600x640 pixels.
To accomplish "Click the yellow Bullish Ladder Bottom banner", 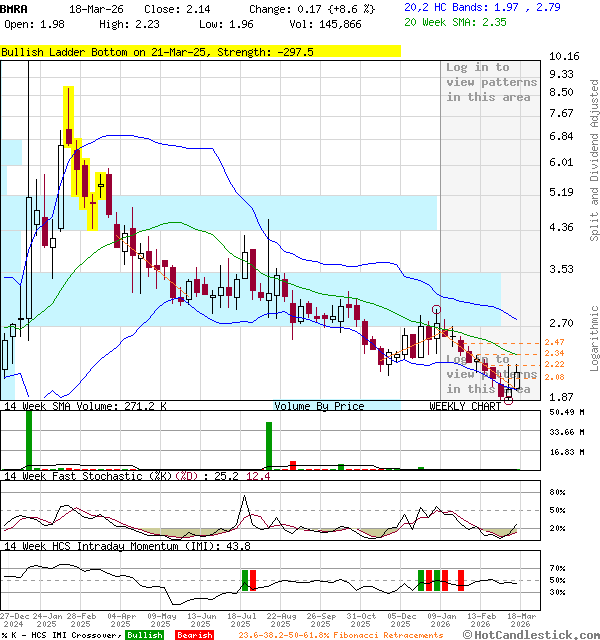I will coord(200,51).
